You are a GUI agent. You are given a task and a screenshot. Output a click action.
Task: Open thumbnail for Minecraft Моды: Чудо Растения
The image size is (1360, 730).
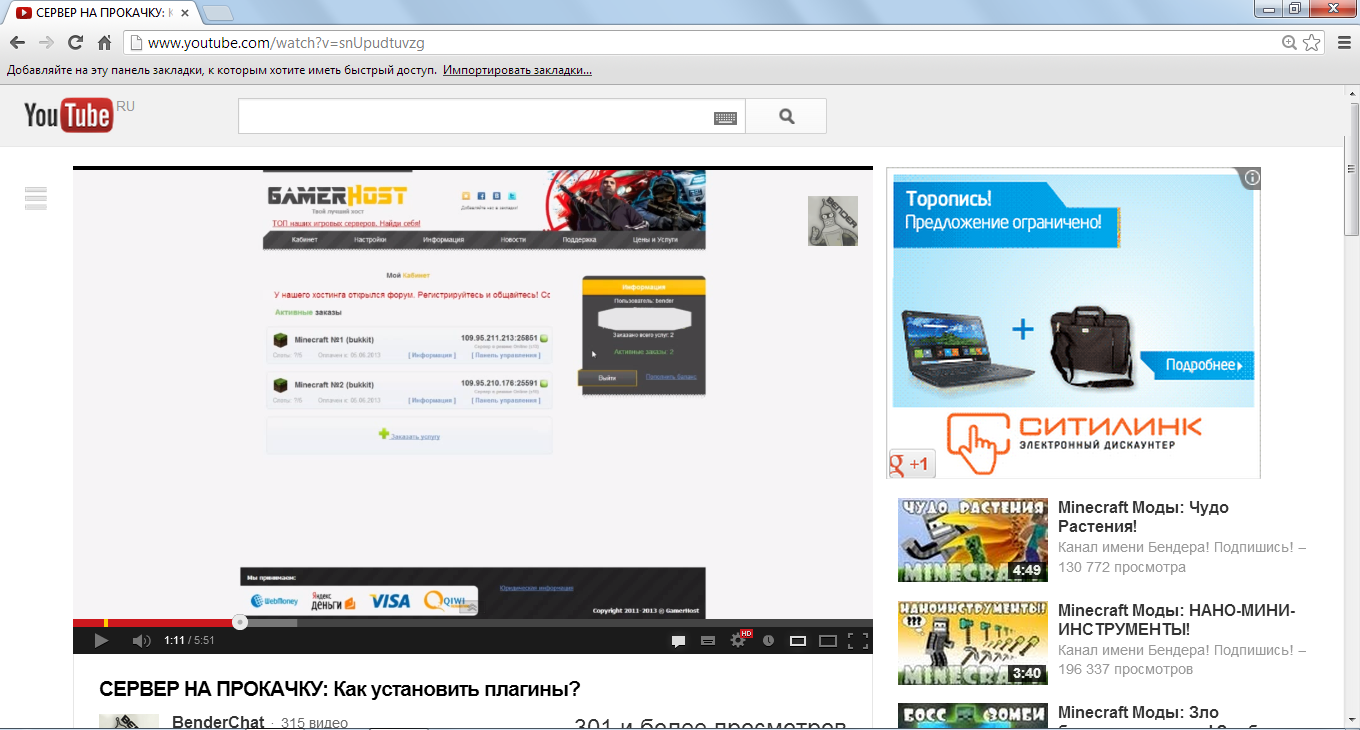coord(973,540)
